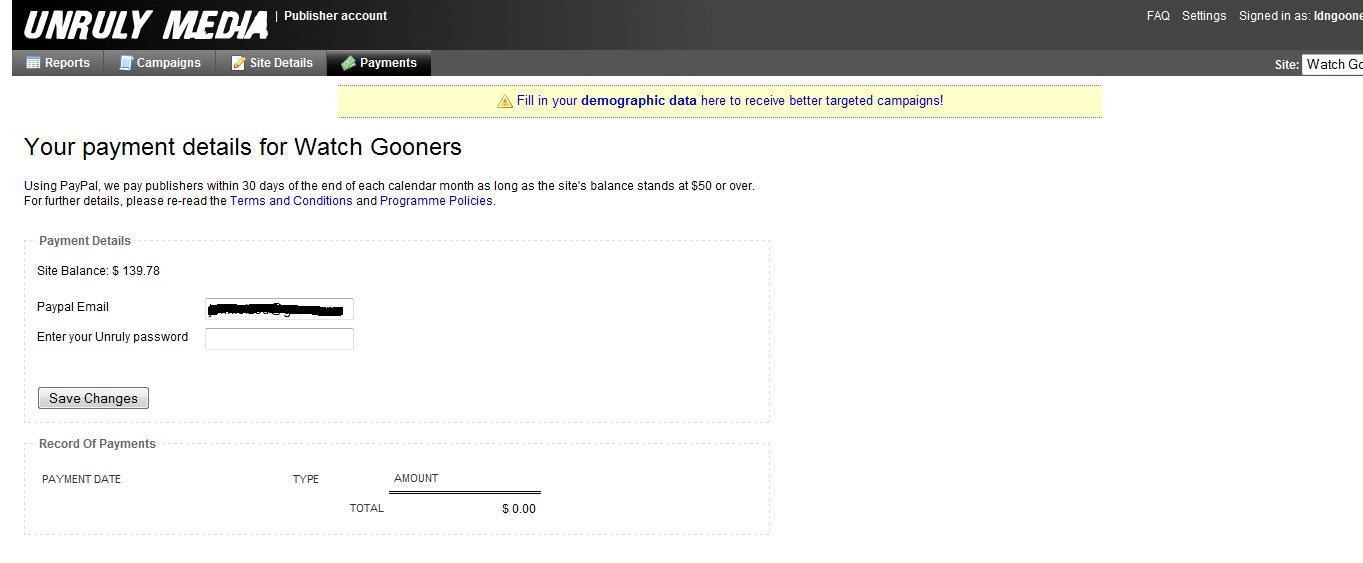Image resolution: width=1363 pixels, height=563 pixels.
Task: Click the Reports table icon
Action: (33, 63)
